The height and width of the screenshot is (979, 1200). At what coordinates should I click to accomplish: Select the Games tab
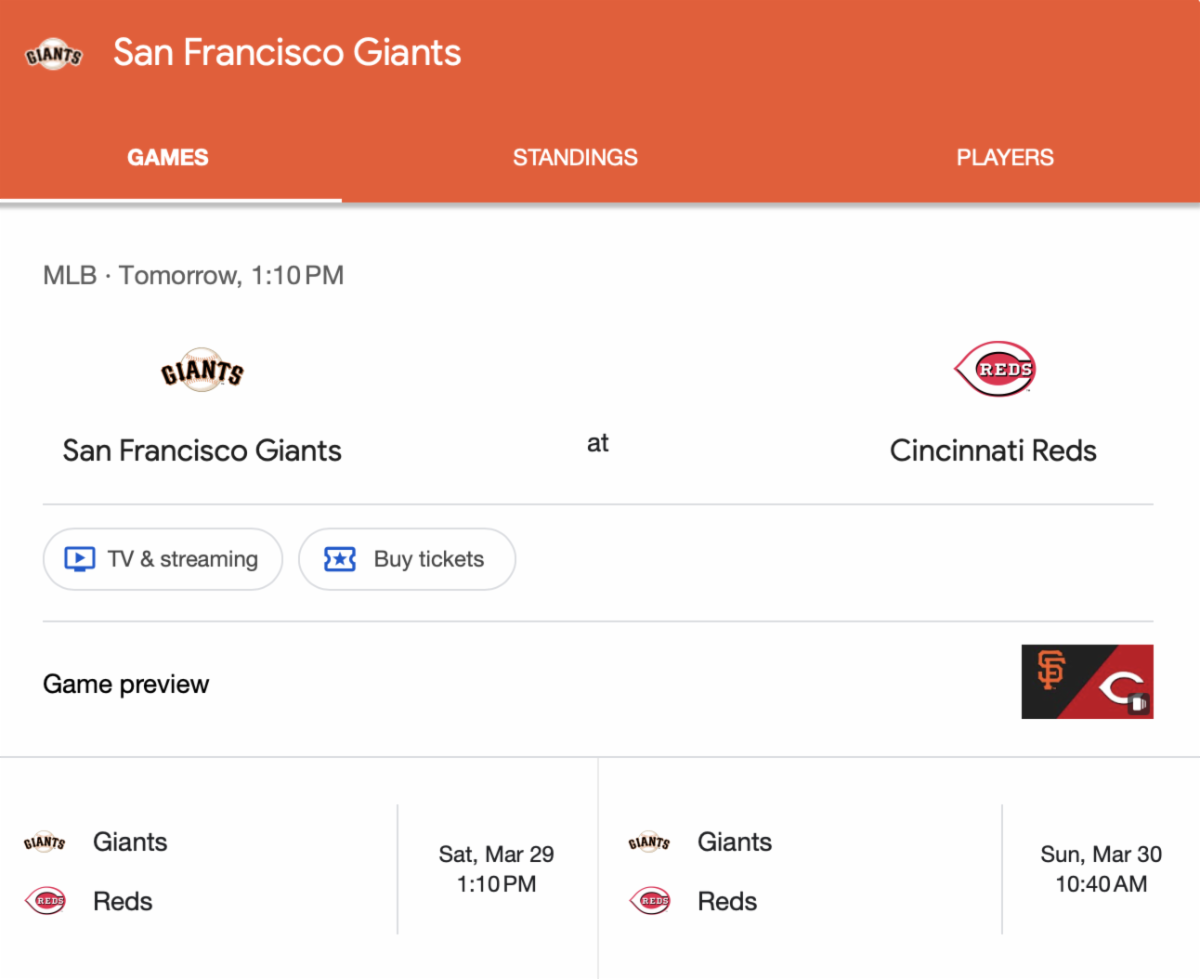[168, 158]
